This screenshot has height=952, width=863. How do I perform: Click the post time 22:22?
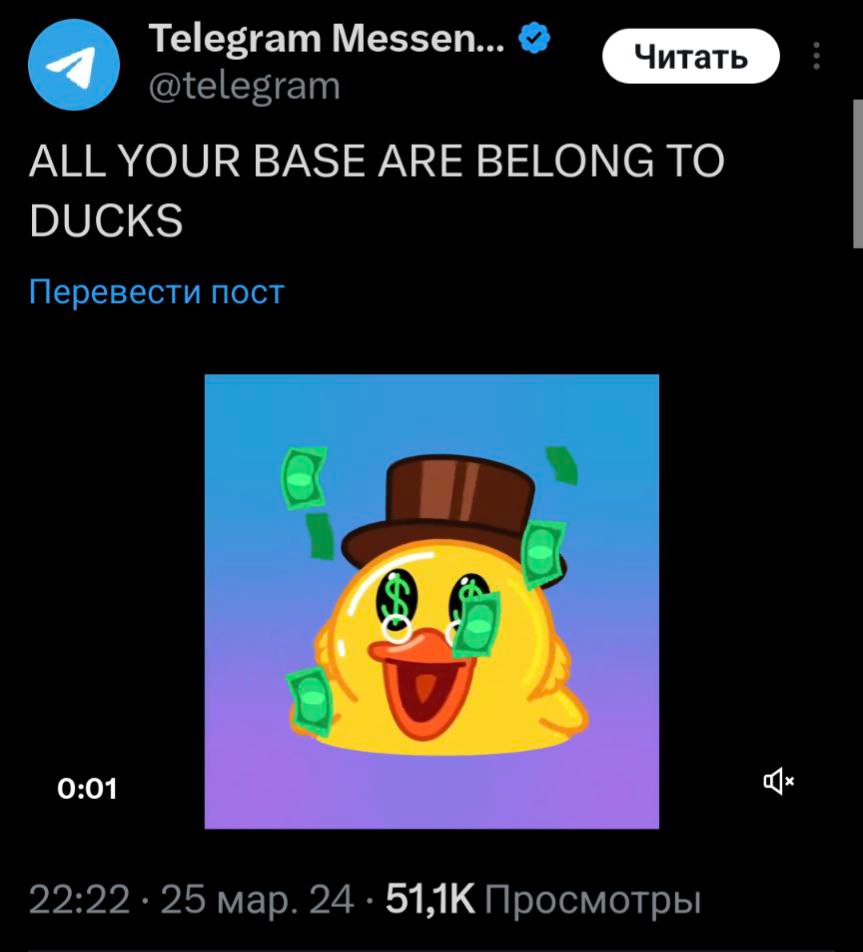click(x=80, y=900)
